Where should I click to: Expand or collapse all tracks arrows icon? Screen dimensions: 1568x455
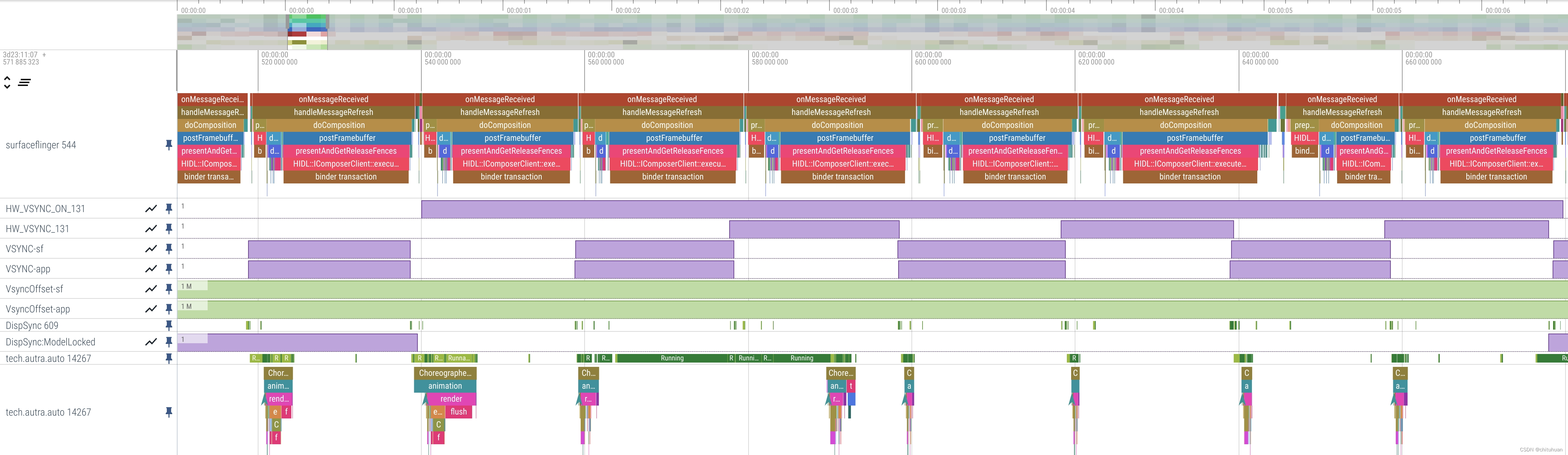point(7,82)
